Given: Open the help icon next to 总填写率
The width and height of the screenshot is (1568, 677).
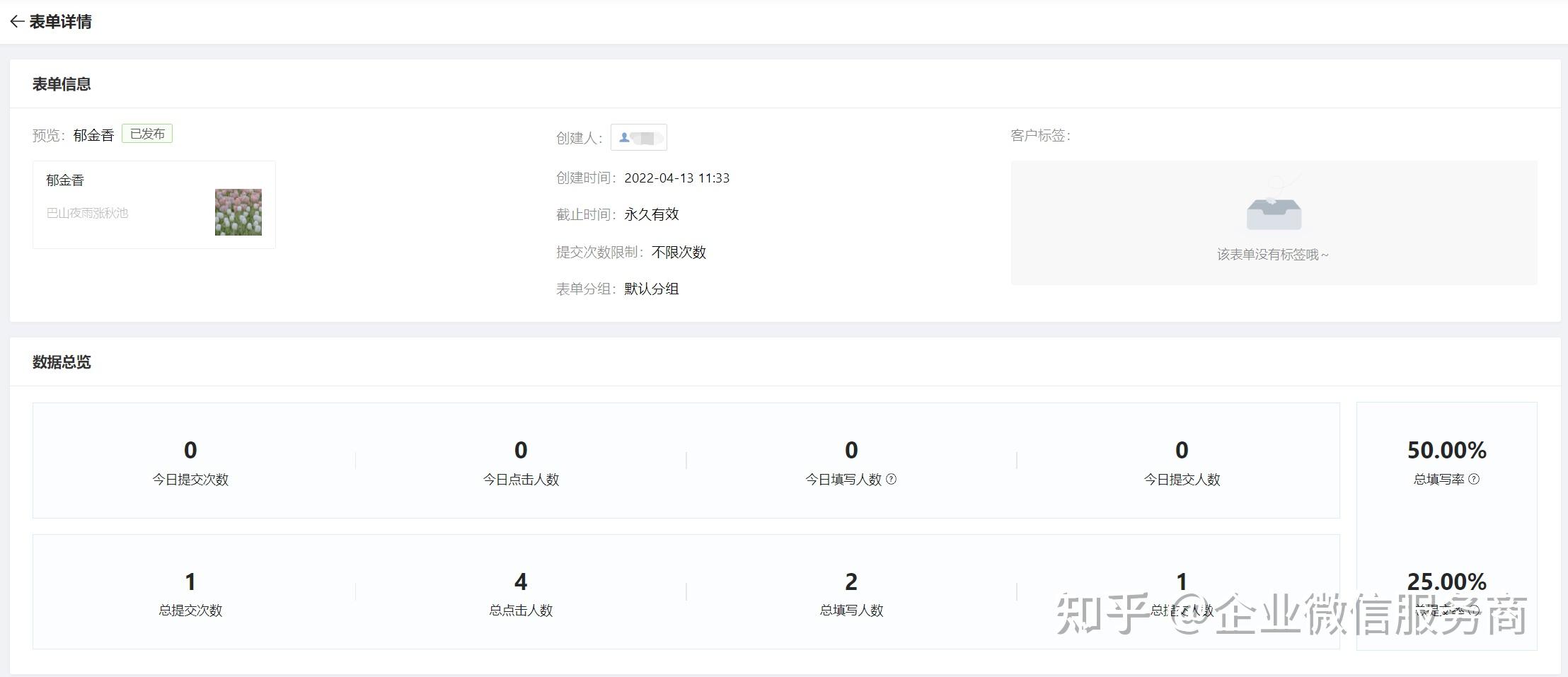Looking at the screenshot, I should [x=1474, y=480].
